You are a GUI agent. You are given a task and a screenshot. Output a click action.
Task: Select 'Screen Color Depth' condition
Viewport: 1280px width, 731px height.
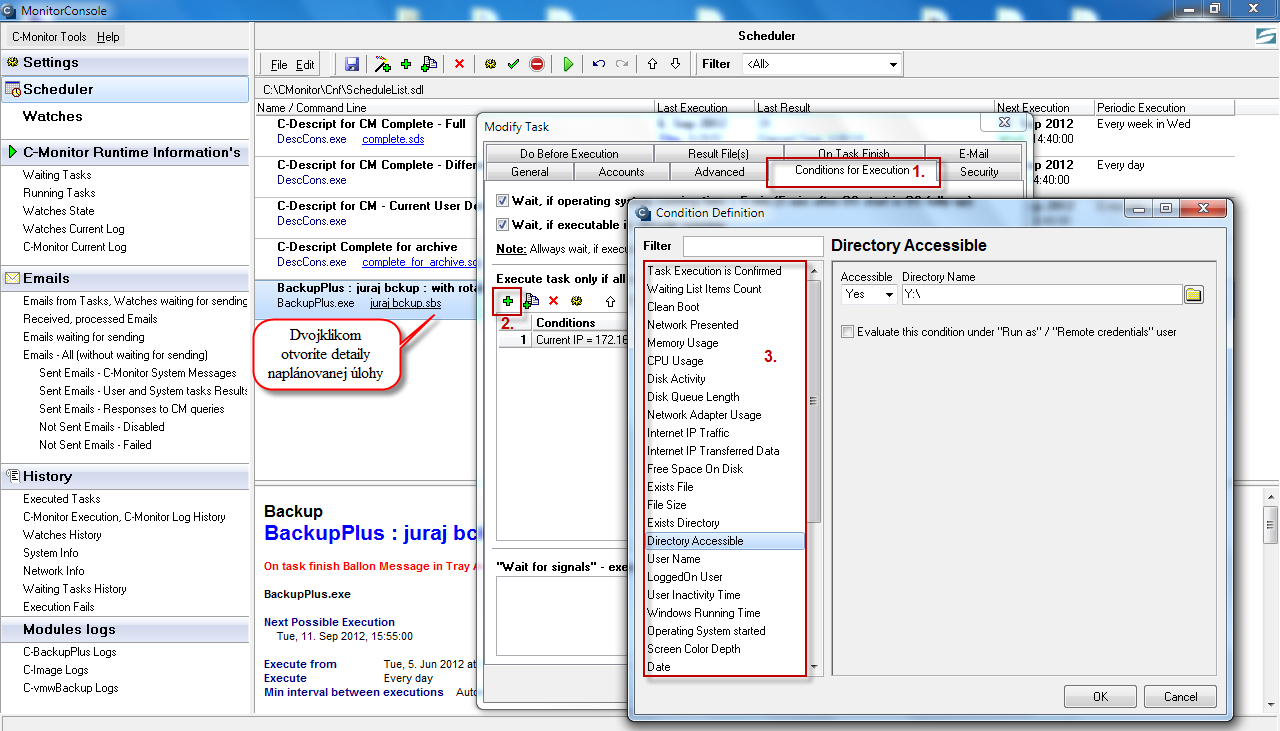694,649
